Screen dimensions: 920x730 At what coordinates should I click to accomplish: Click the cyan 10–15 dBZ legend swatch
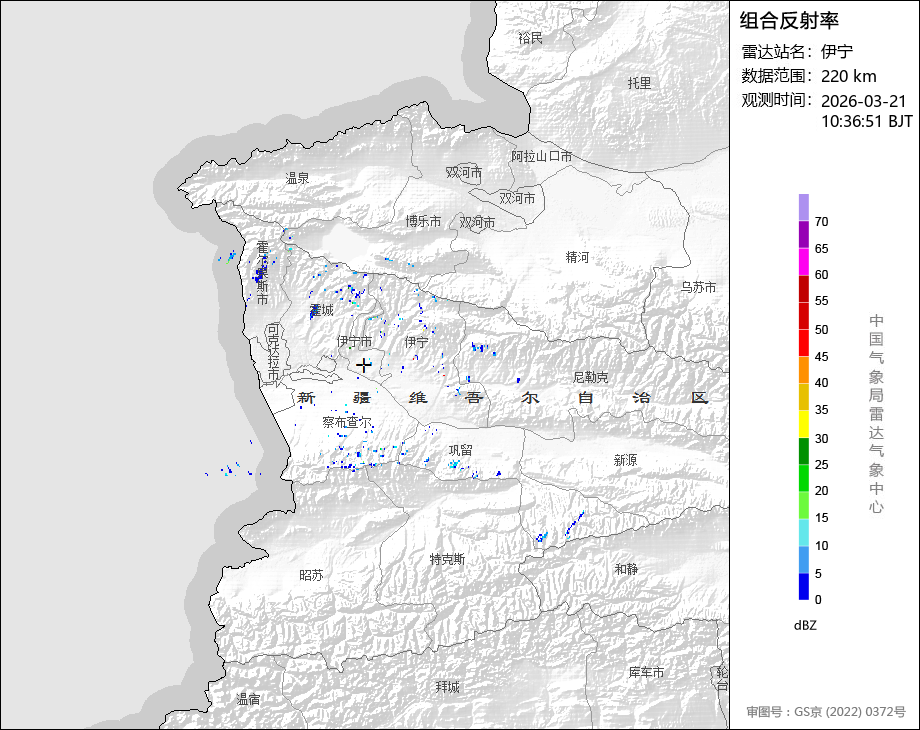804,532
